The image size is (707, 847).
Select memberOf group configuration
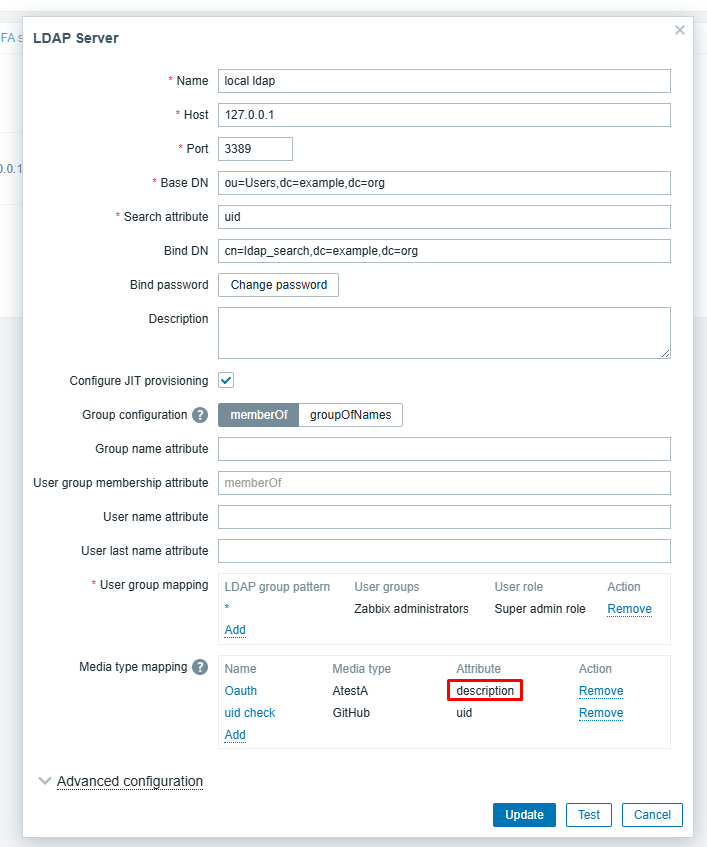coord(259,415)
